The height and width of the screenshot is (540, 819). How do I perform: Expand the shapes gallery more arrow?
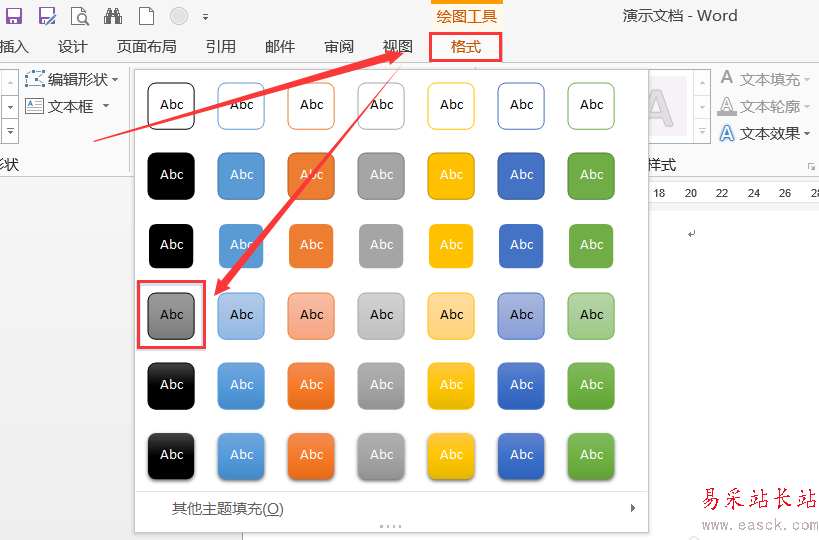10,131
